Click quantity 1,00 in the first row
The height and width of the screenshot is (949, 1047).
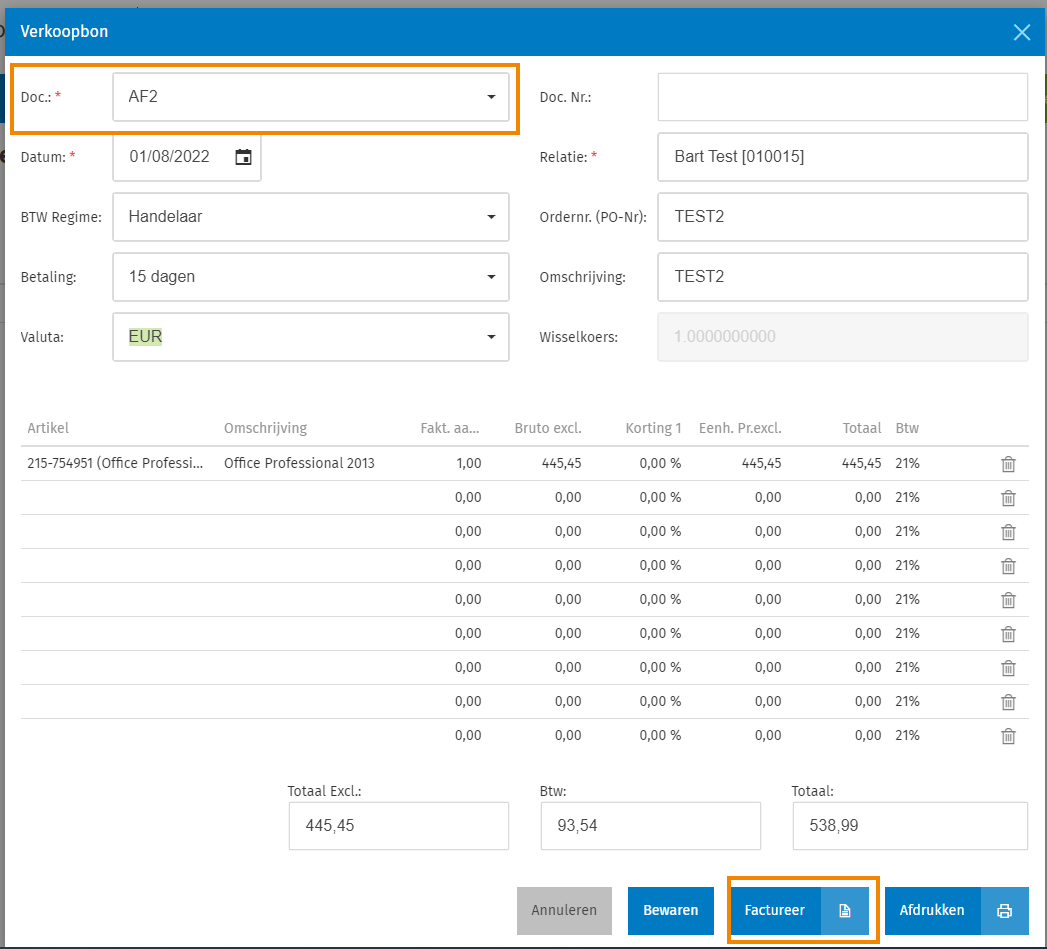(468, 463)
